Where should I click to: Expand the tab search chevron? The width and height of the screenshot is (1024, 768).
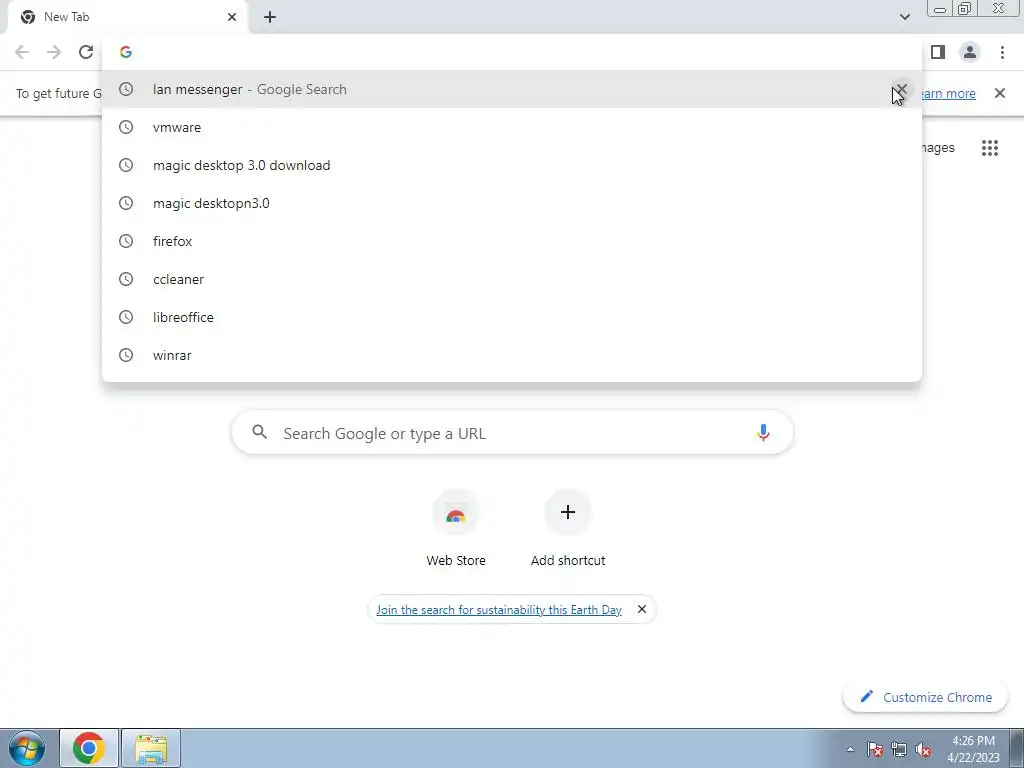[x=904, y=17]
